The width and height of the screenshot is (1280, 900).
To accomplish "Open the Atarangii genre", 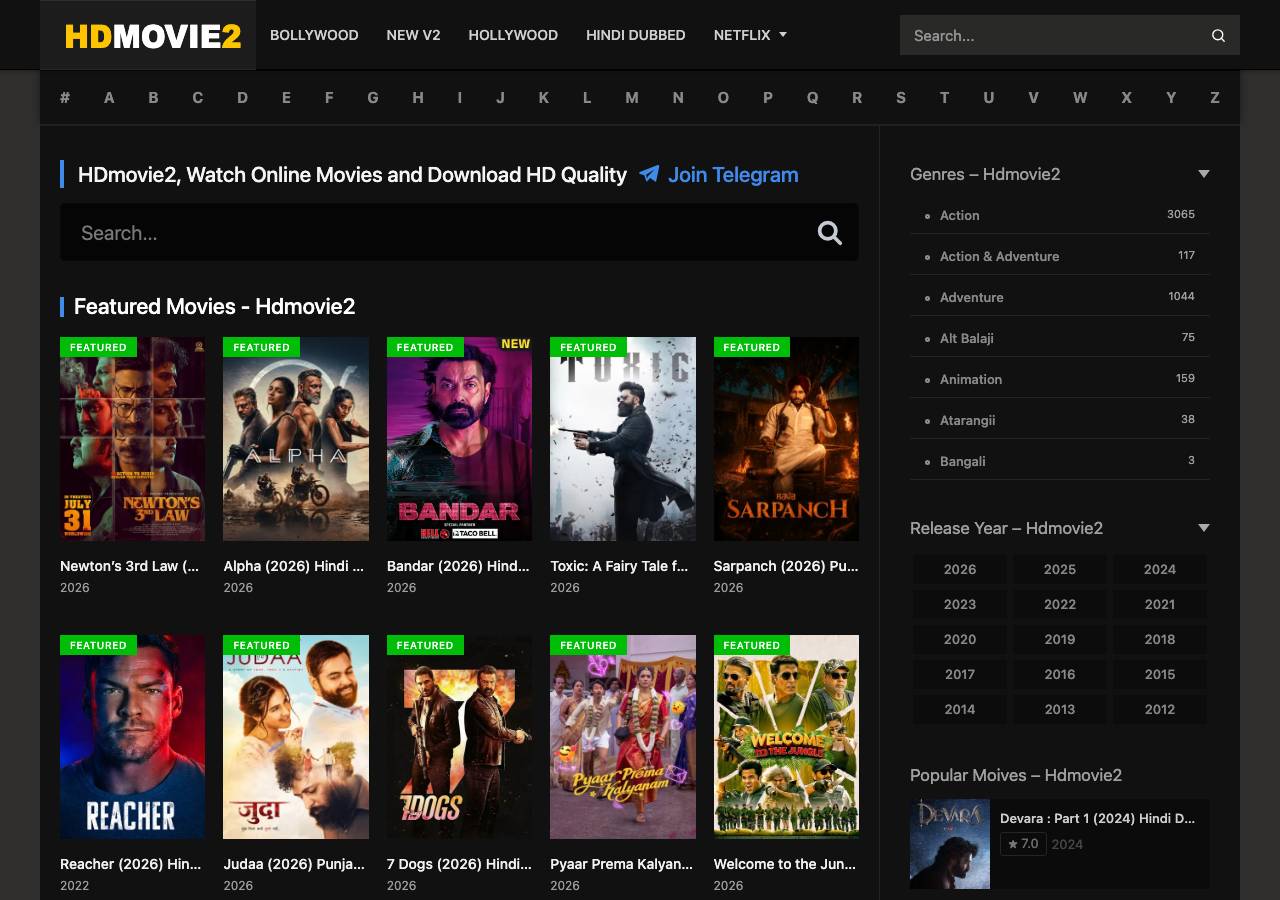I will click(968, 420).
